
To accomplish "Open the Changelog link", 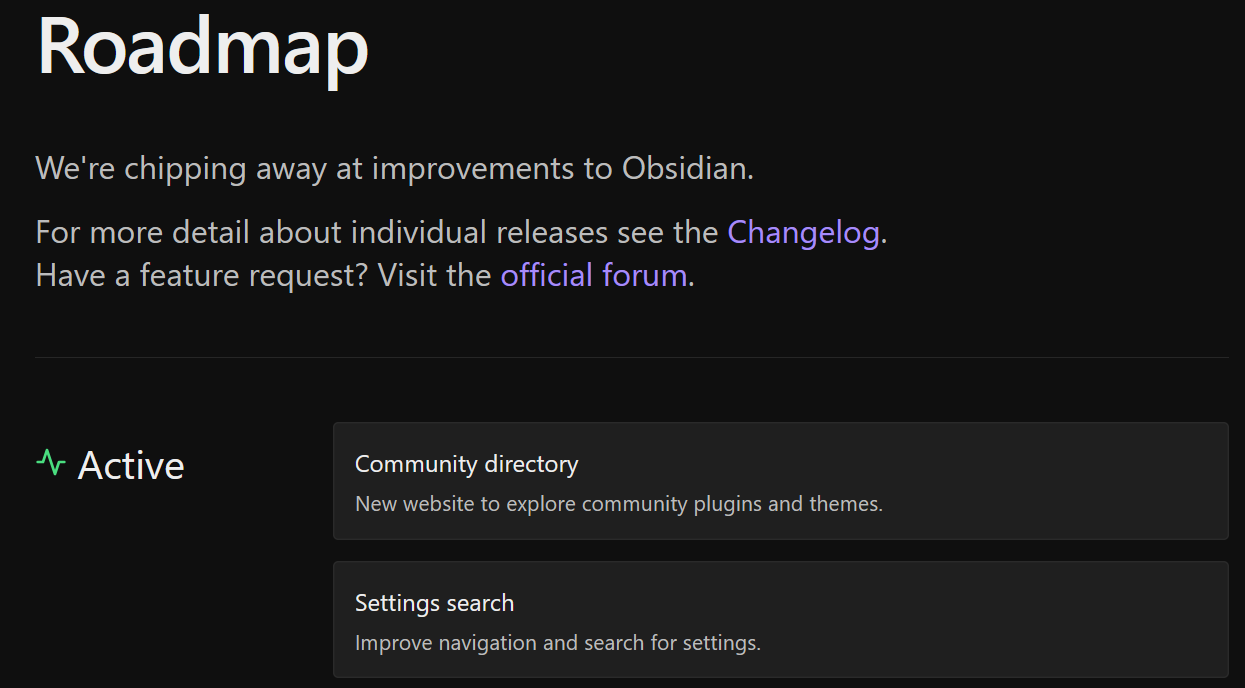I will click(x=803, y=233).
